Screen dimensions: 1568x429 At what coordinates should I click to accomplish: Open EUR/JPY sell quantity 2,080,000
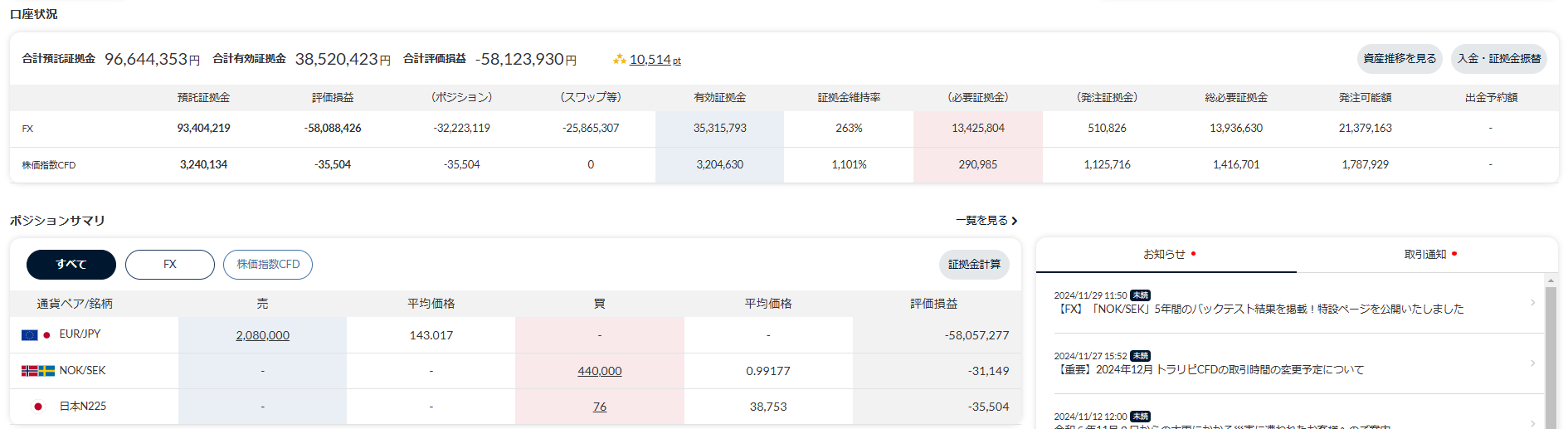tap(262, 335)
